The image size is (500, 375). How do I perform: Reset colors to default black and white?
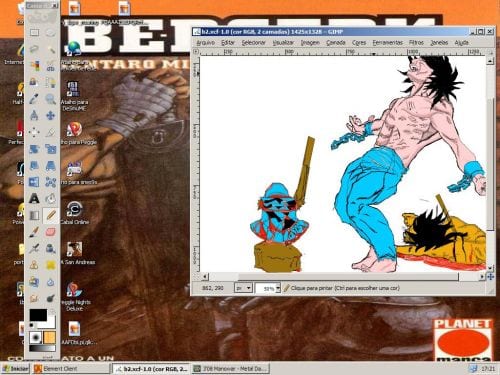pos(32,325)
